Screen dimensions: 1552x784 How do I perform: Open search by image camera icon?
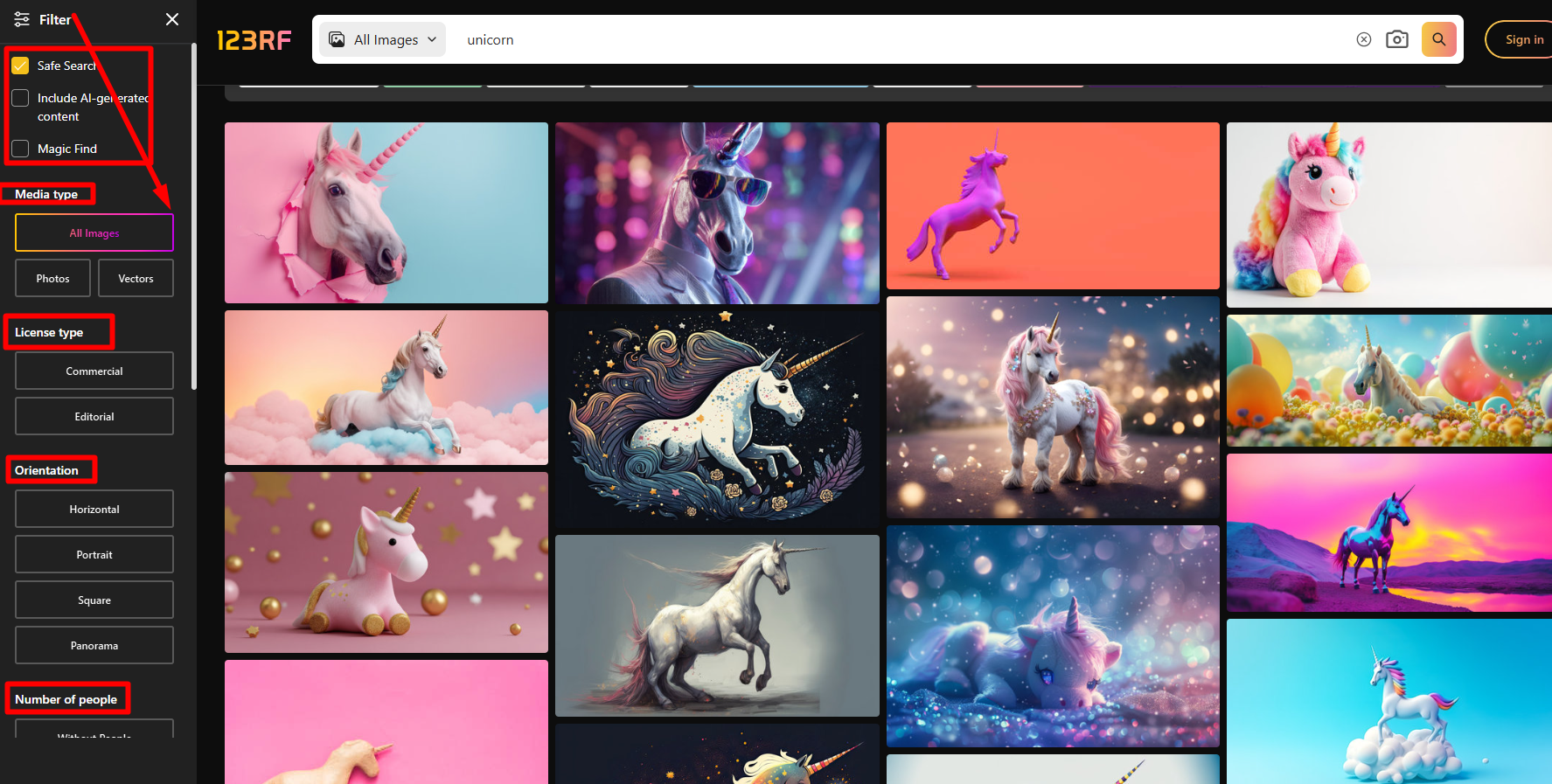(x=1397, y=39)
